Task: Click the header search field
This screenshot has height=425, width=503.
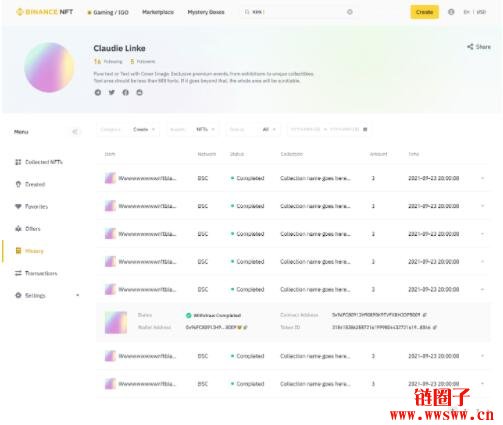Action: [x=299, y=12]
